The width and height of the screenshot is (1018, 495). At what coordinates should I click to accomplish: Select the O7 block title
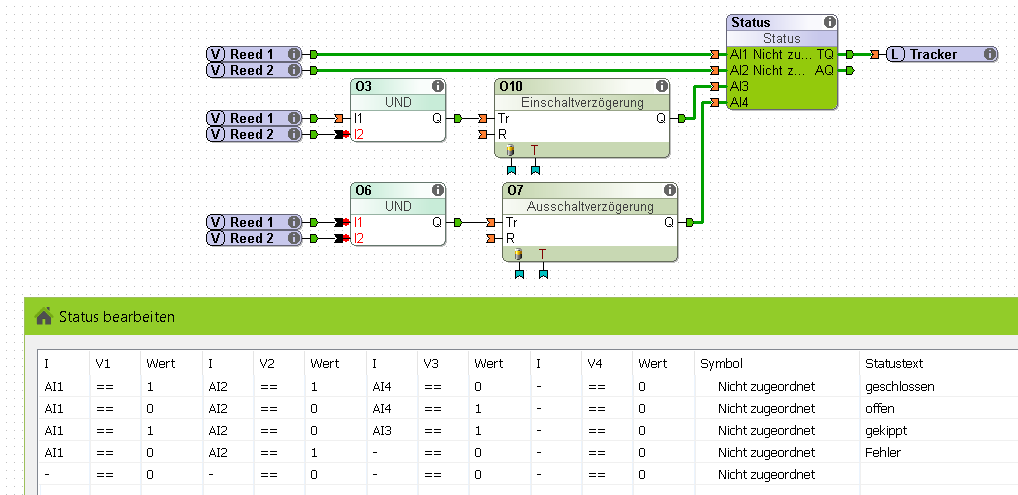pos(515,190)
